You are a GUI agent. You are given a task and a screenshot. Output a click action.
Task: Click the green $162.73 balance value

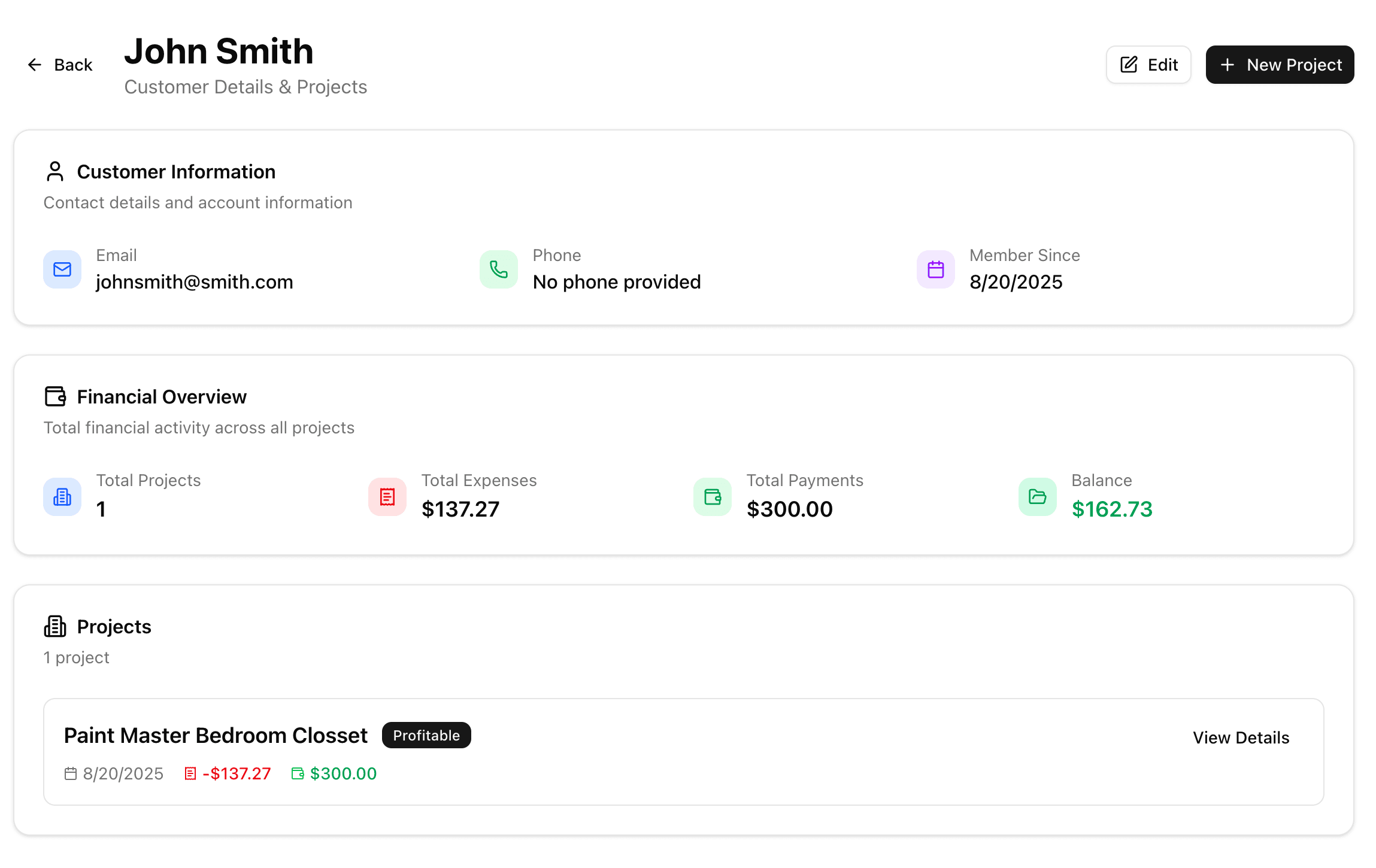[x=1112, y=509]
